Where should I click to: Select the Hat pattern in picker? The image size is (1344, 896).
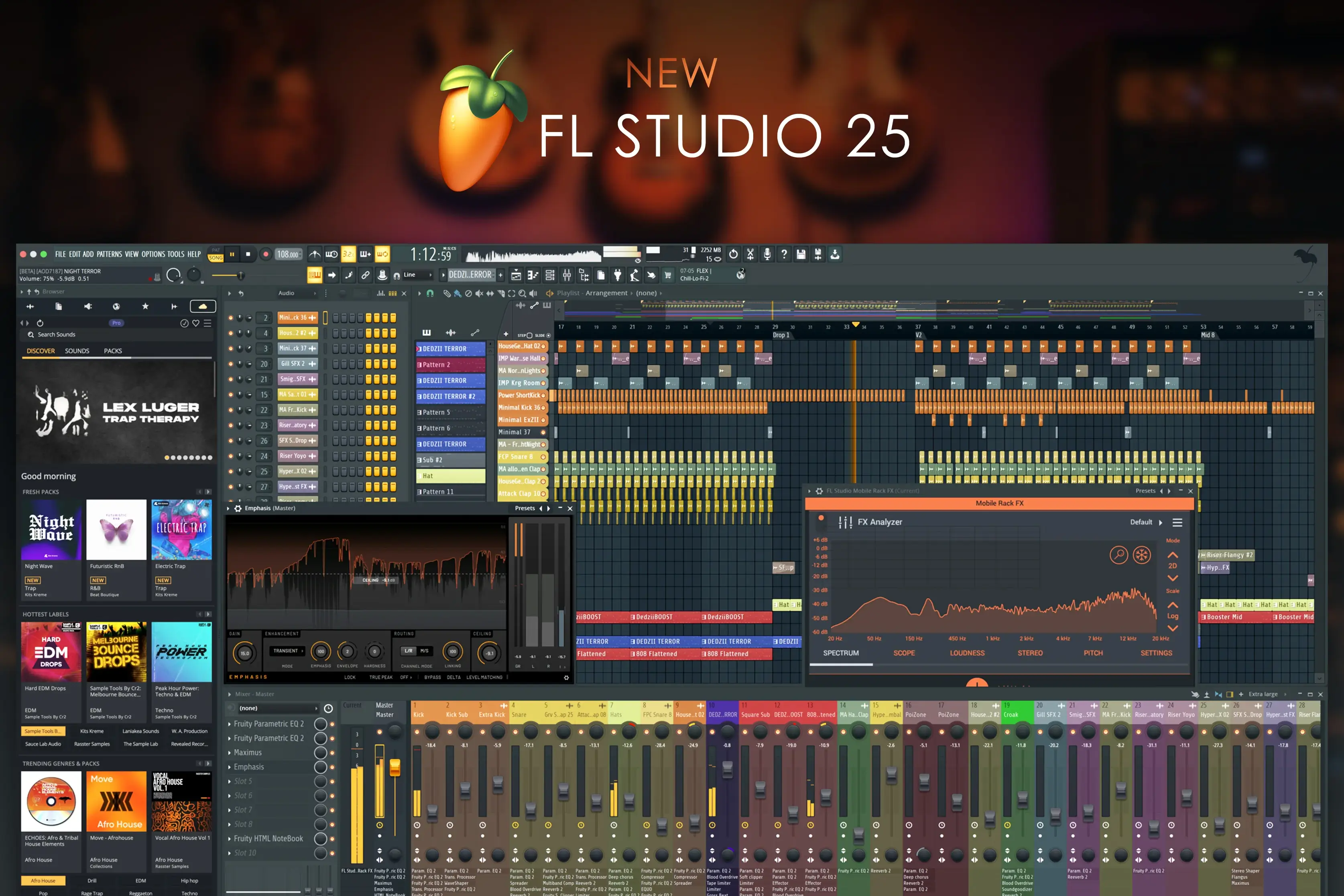[x=450, y=475]
